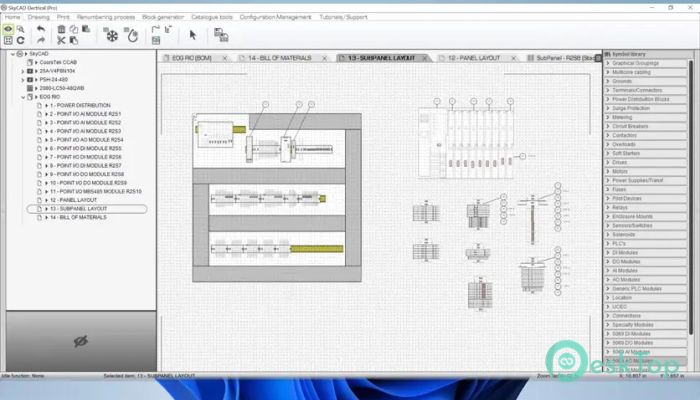Toggle the eye view icon in toolbar
This screenshot has height=400, width=700.
[8, 29]
